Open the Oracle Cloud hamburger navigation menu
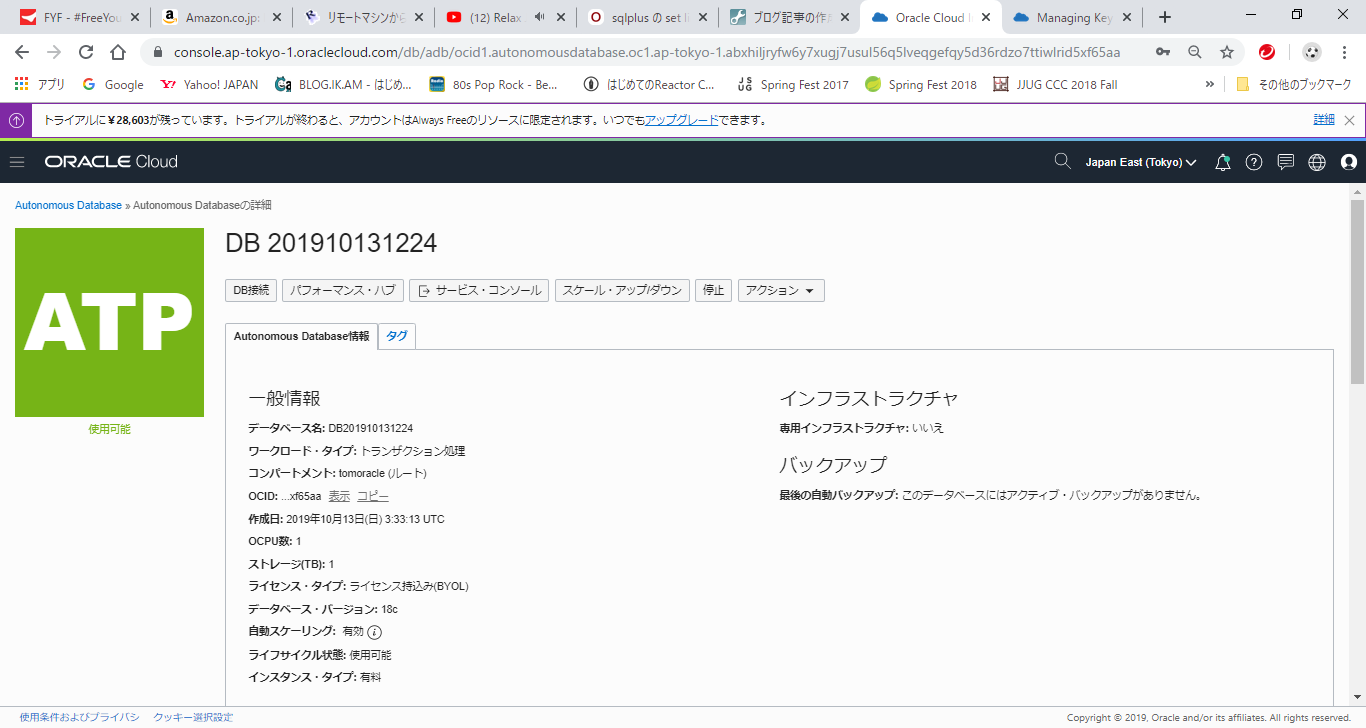 click(17, 162)
